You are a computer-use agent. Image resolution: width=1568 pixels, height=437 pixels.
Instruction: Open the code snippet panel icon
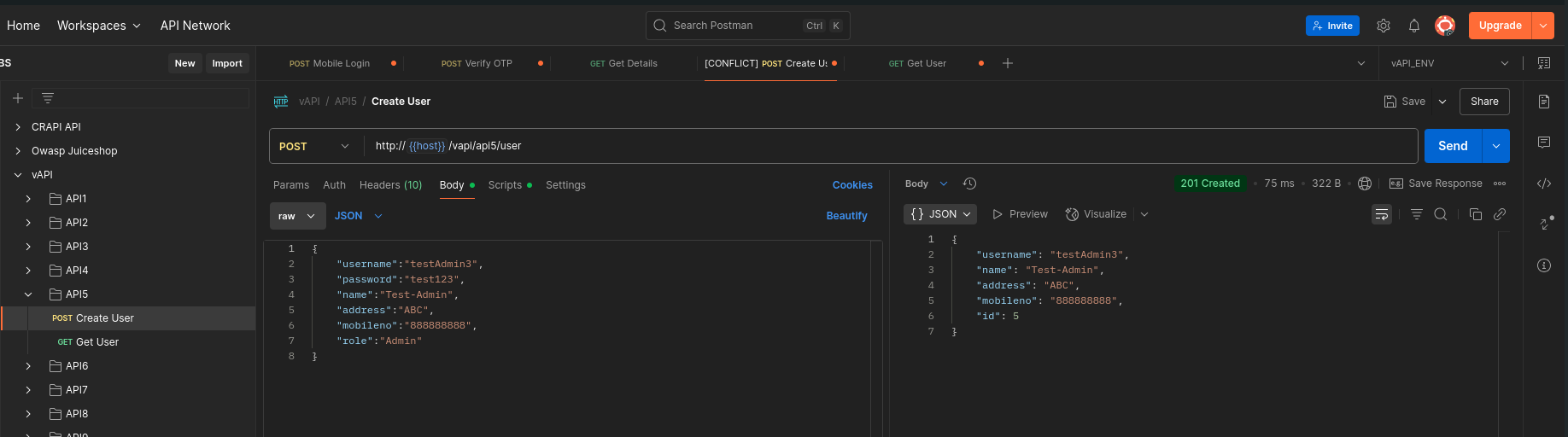(x=1544, y=184)
